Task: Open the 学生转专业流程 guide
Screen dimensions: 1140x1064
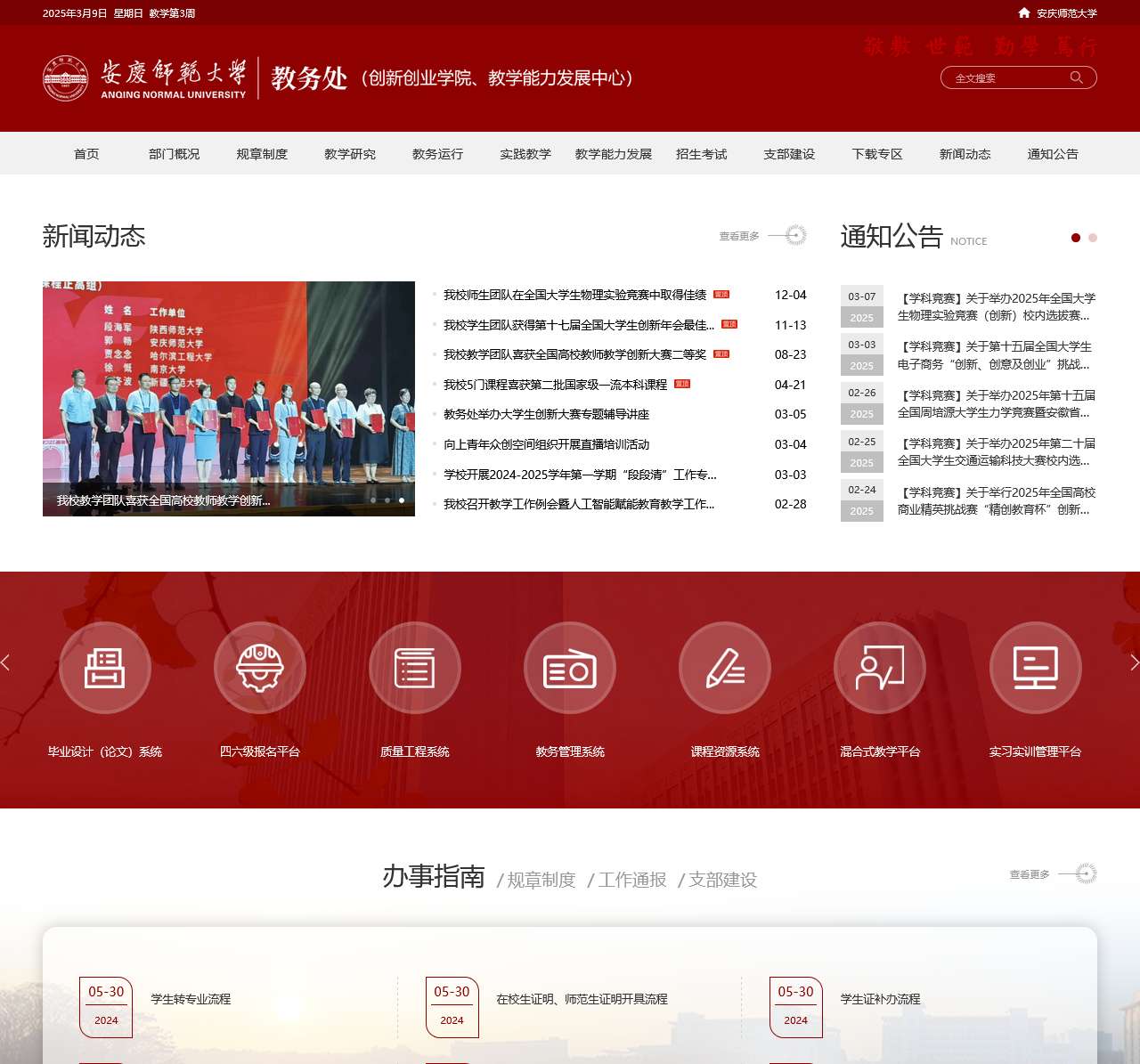Action: pos(191,999)
